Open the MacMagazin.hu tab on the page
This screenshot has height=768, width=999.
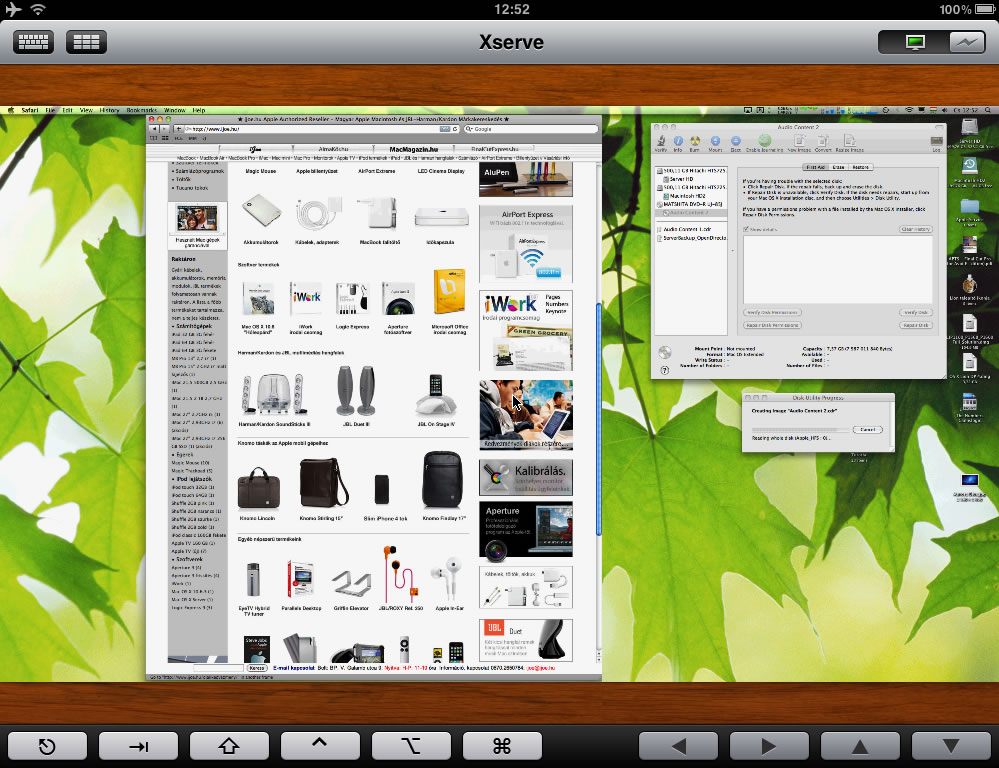[x=413, y=149]
